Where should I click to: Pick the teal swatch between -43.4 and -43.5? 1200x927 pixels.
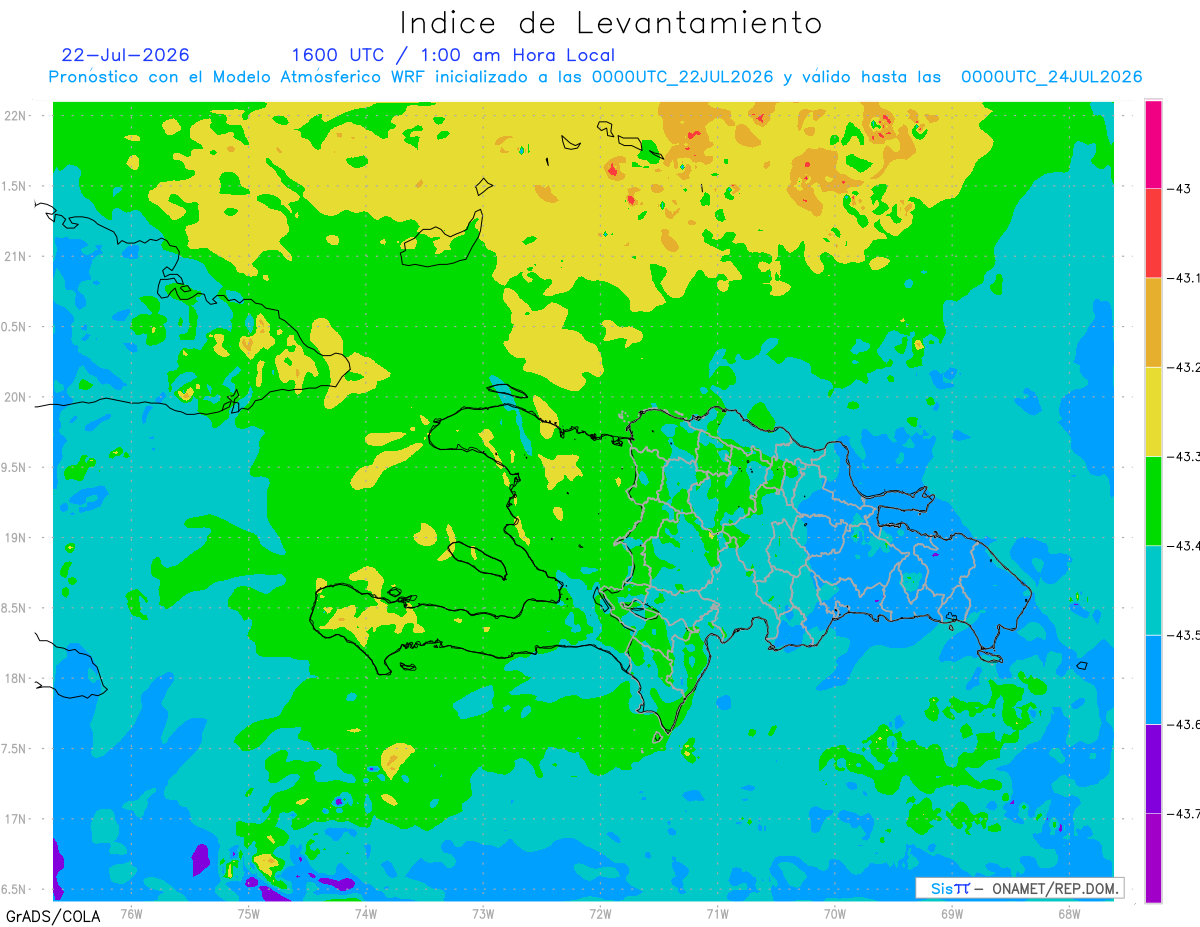[x=1153, y=590]
